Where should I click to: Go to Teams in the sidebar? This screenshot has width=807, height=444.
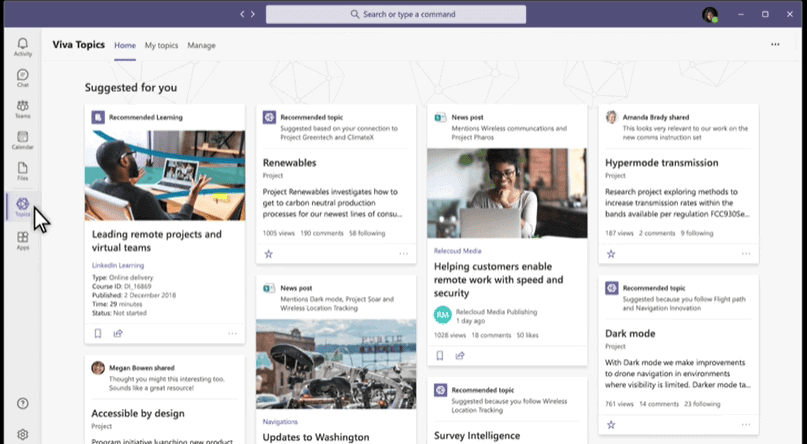22,109
